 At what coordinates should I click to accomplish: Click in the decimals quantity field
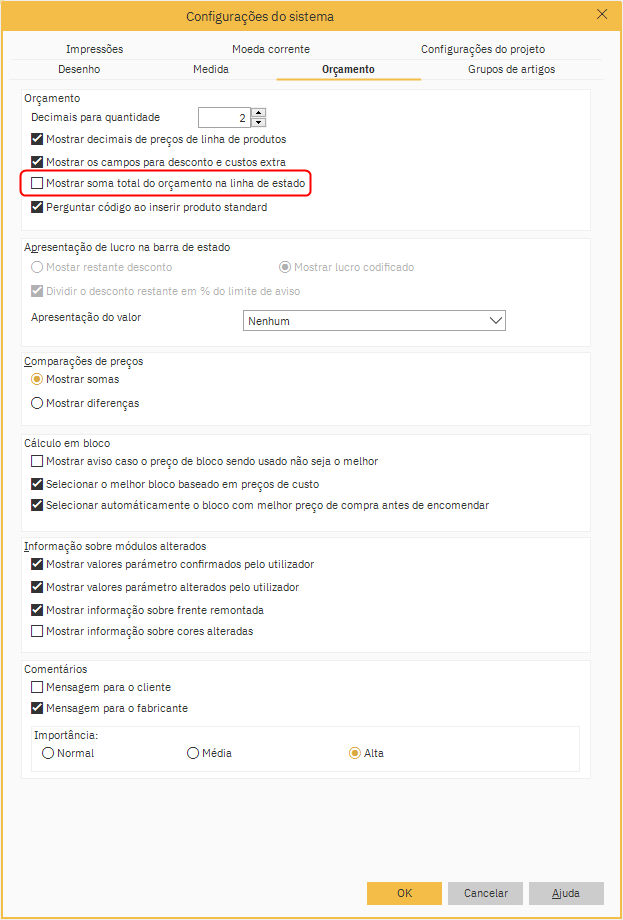223,118
